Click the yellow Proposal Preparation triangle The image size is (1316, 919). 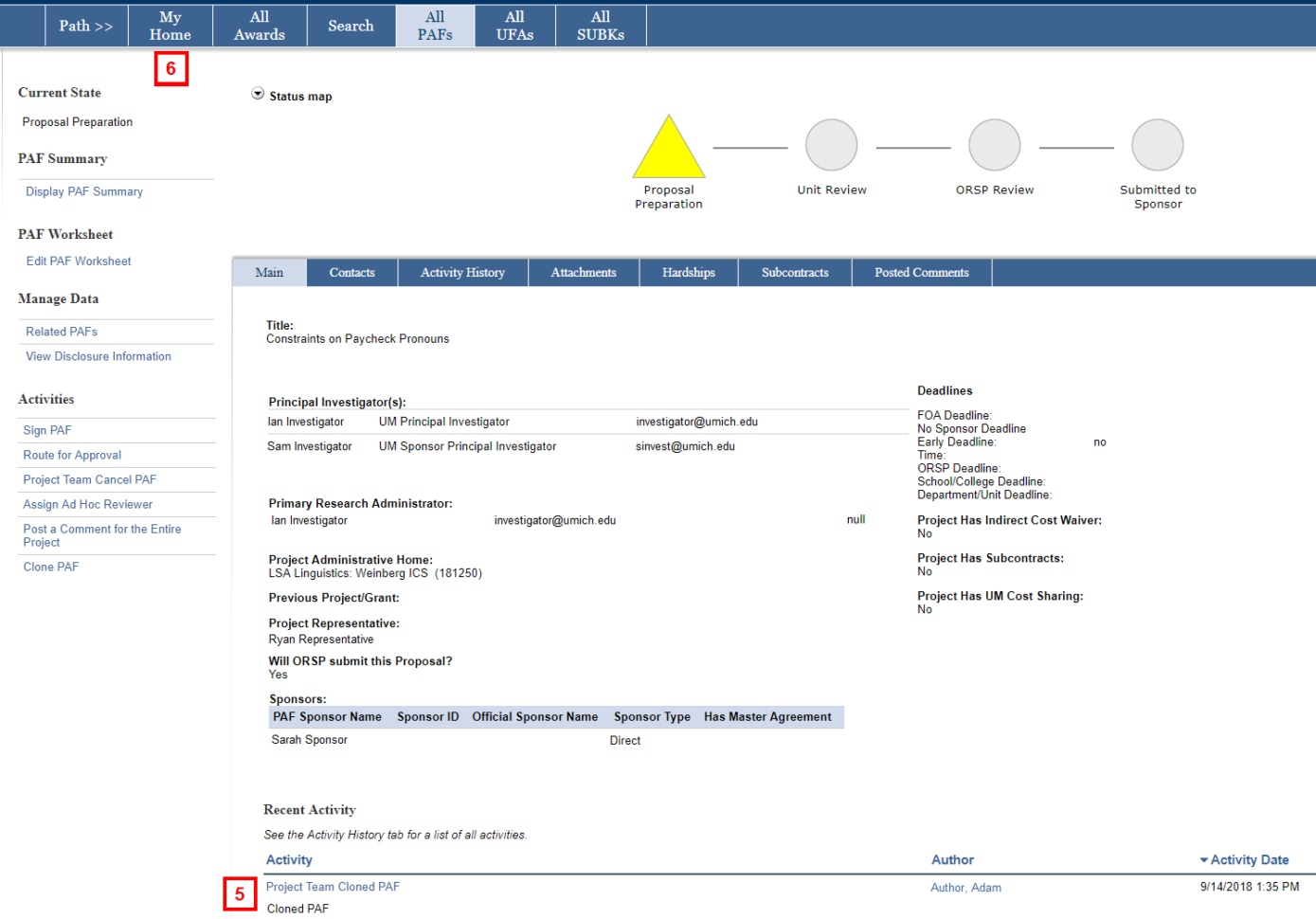[669, 149]
